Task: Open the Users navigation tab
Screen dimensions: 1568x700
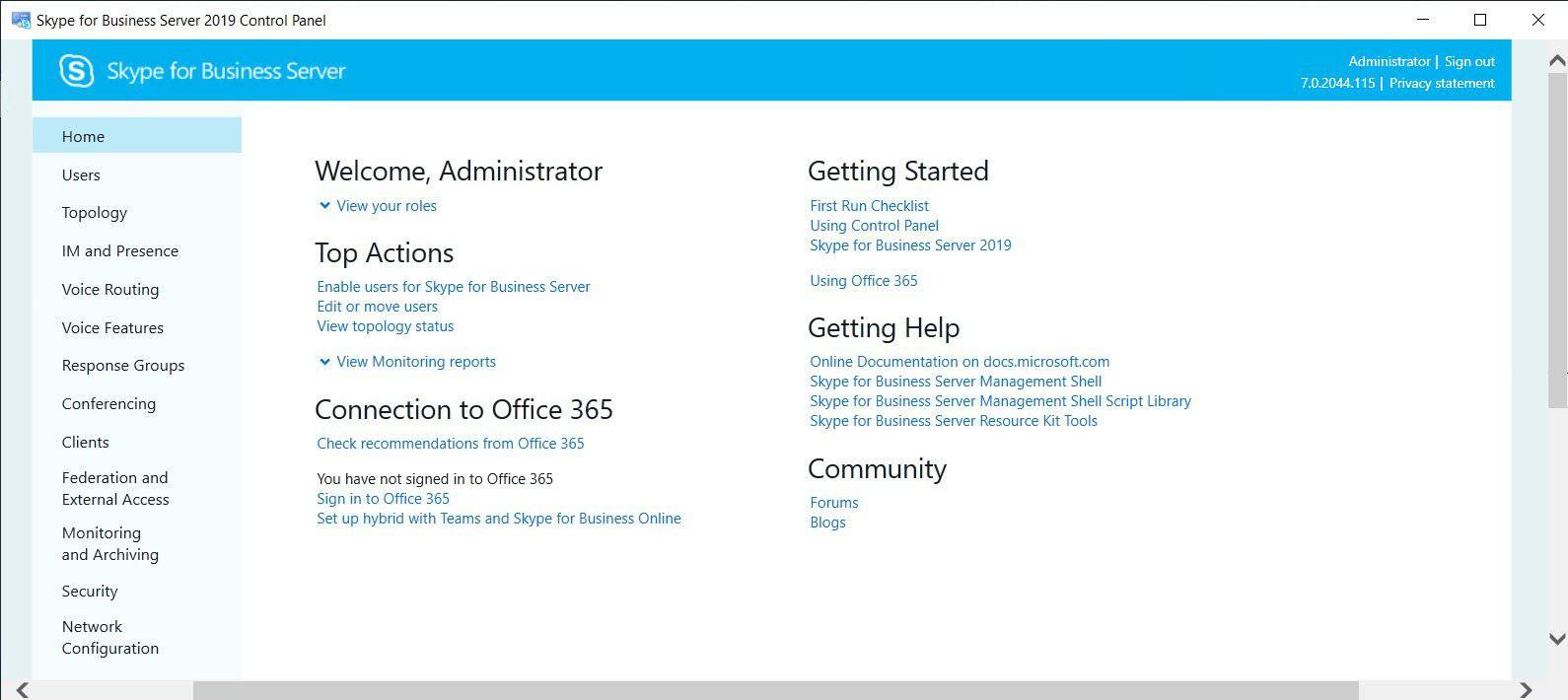Action: click(x=81, y=175)
